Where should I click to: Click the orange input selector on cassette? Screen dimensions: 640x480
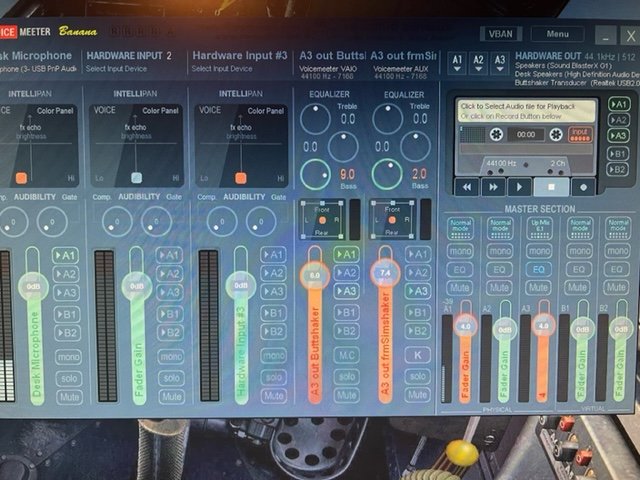580,134
